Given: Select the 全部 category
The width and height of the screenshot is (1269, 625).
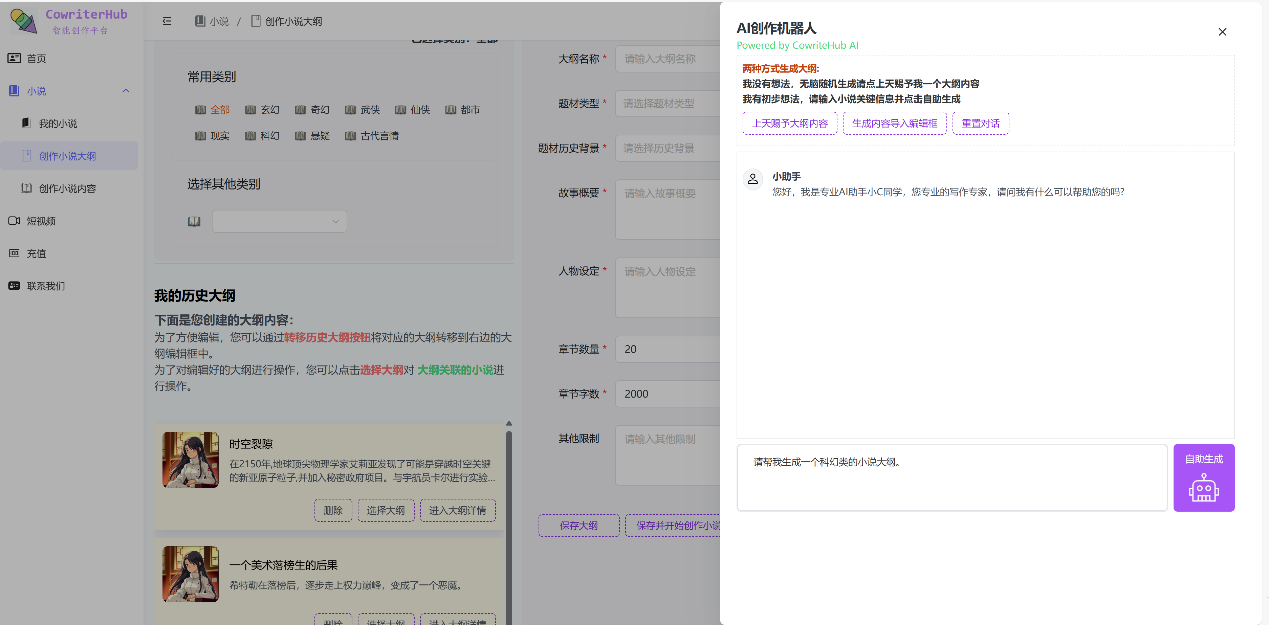Looking at the screenshot, I should pos(212,109).
